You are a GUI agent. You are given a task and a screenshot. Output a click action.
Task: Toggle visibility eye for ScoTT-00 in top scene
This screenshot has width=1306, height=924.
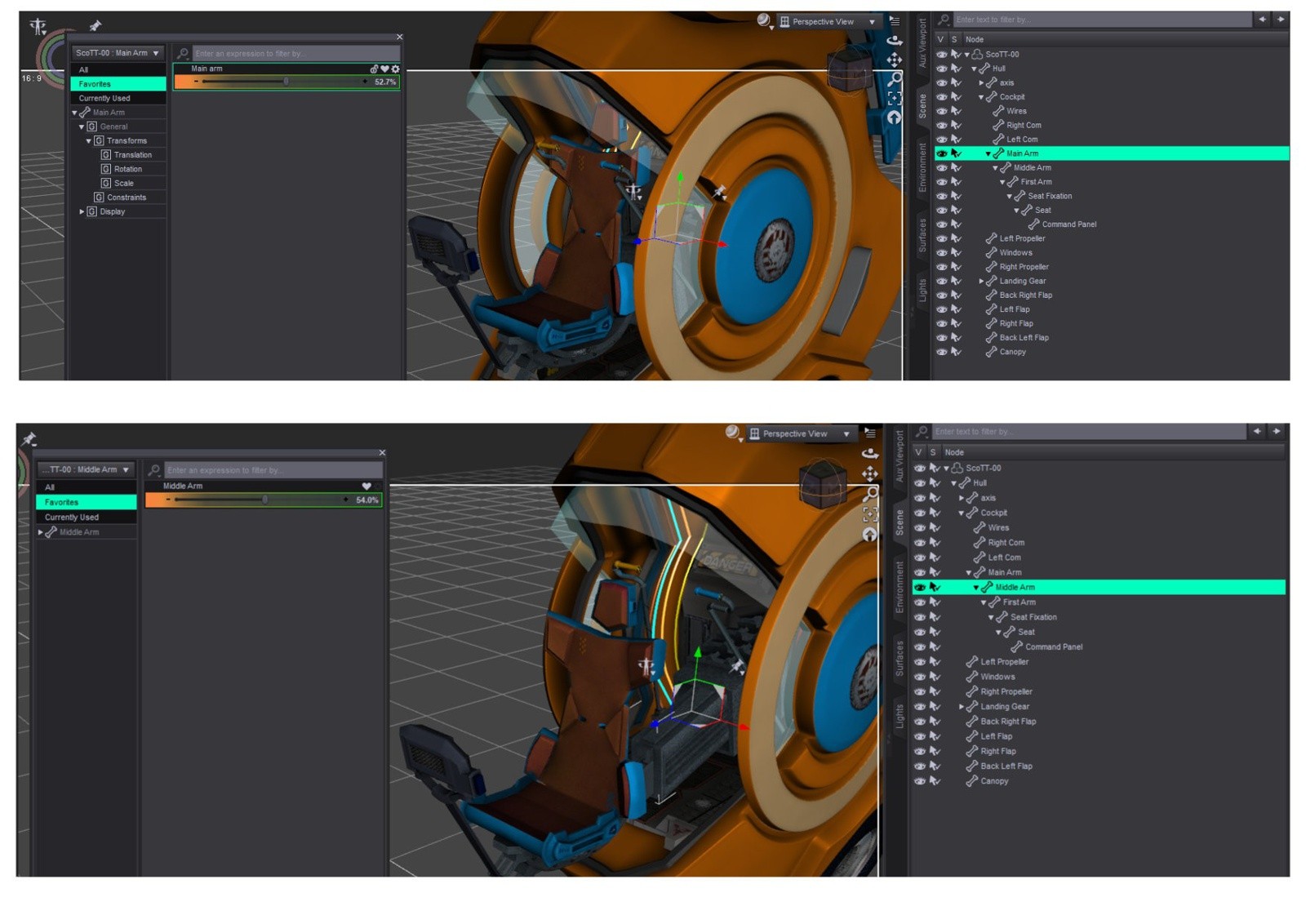[x=941, y=55]
